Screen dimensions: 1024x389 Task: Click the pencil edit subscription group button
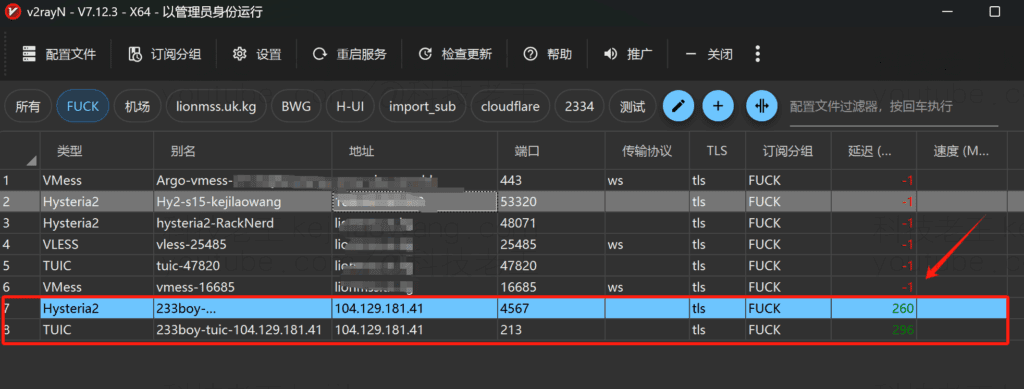click(x=679, y=106)
